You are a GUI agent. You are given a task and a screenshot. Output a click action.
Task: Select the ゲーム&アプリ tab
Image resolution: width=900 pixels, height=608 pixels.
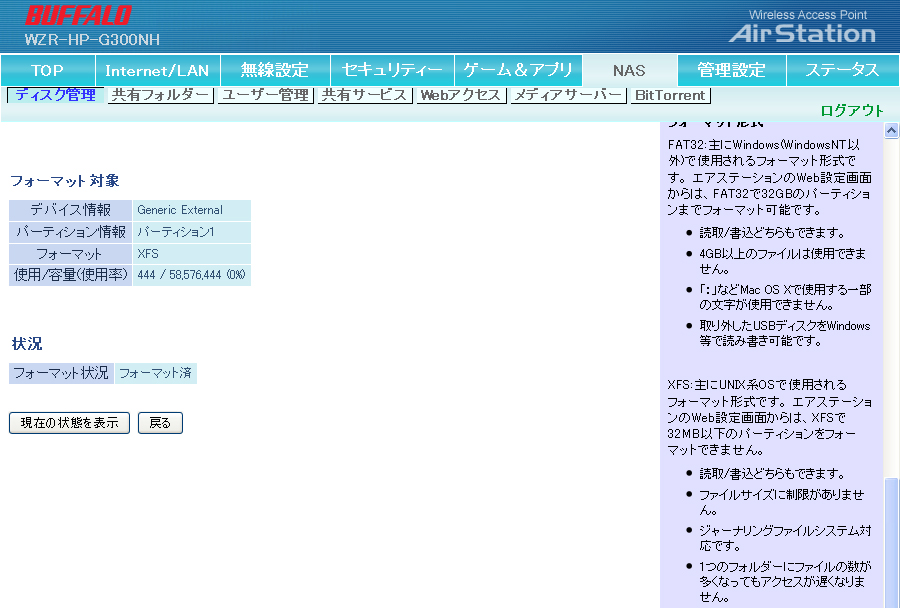click(518, 70)
